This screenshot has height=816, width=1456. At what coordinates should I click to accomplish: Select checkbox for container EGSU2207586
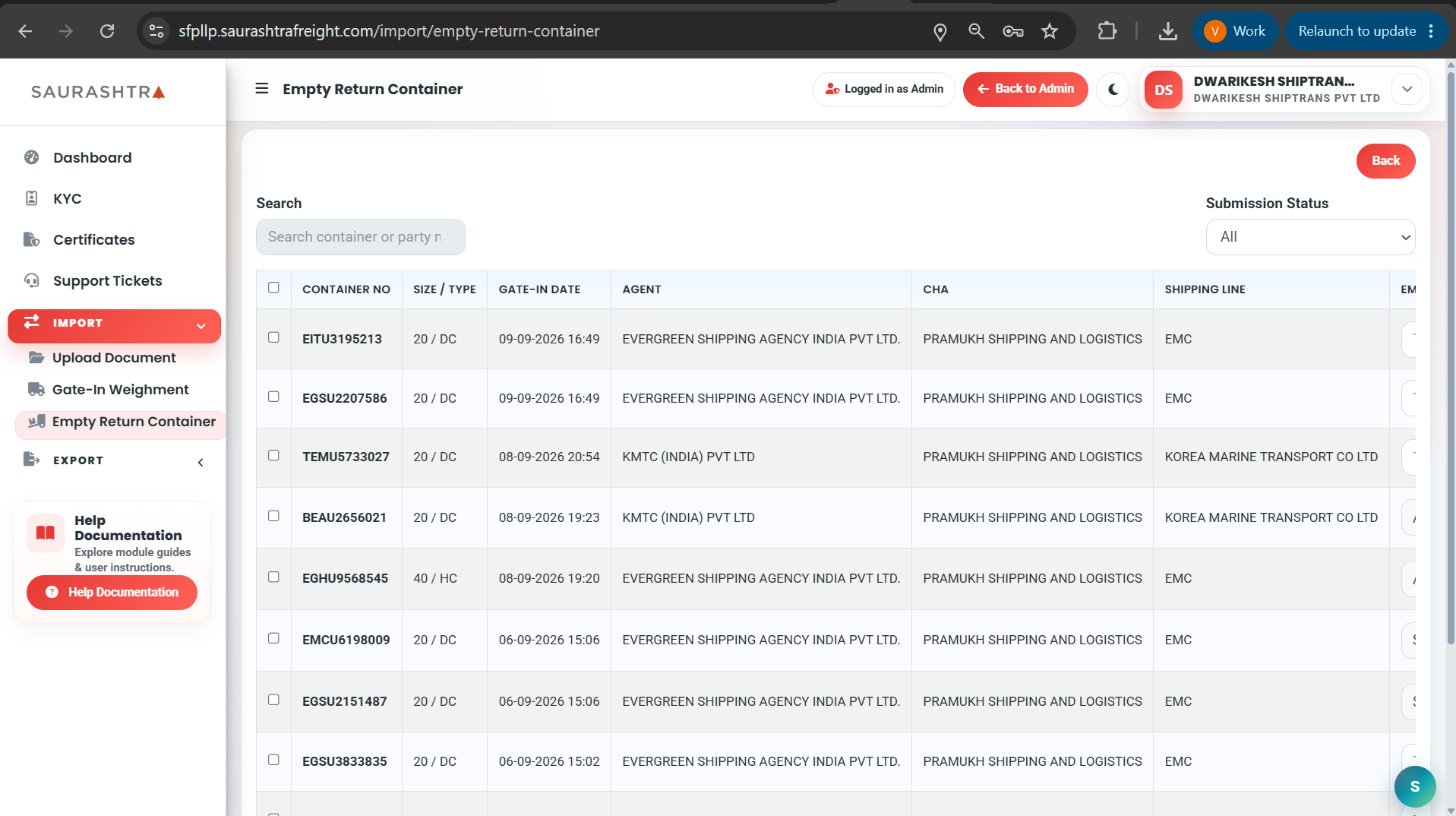273,397
